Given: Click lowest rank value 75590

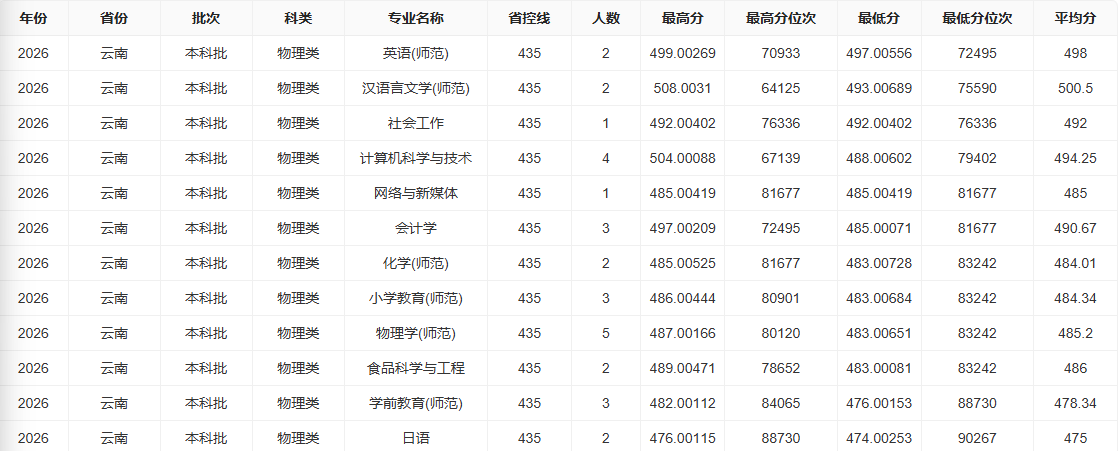Looking at the screenshot, I should coord(977,88).
